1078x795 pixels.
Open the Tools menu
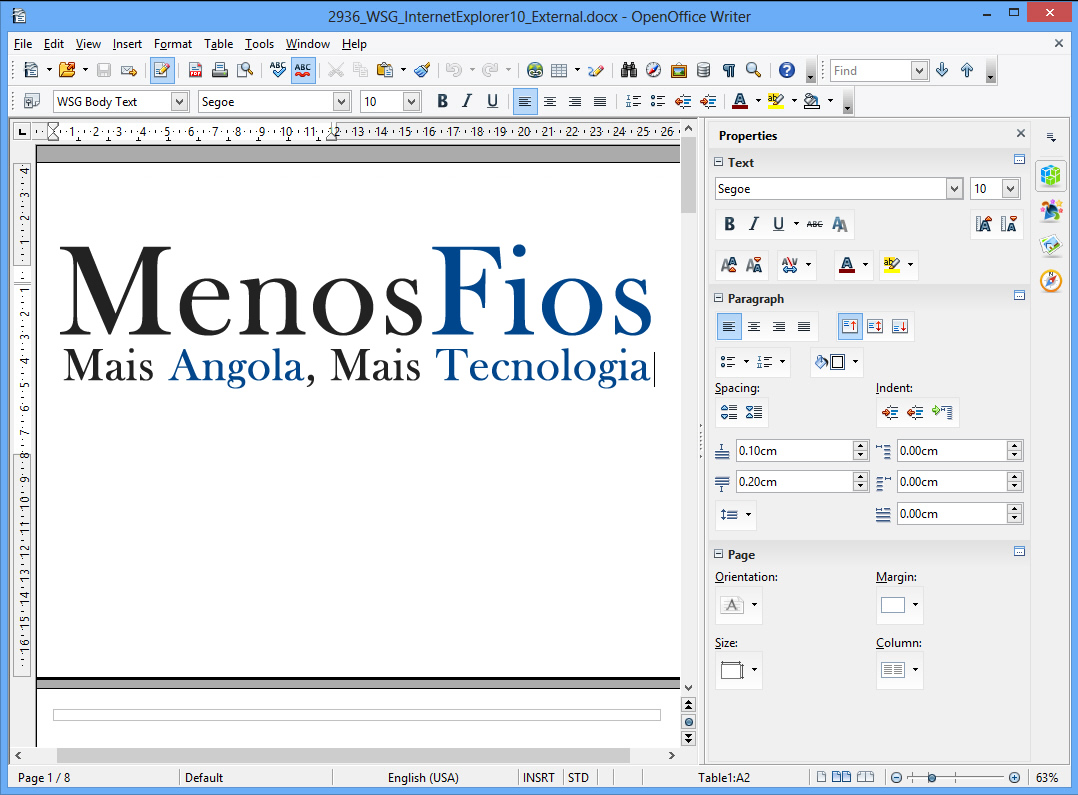pos(259,44)
